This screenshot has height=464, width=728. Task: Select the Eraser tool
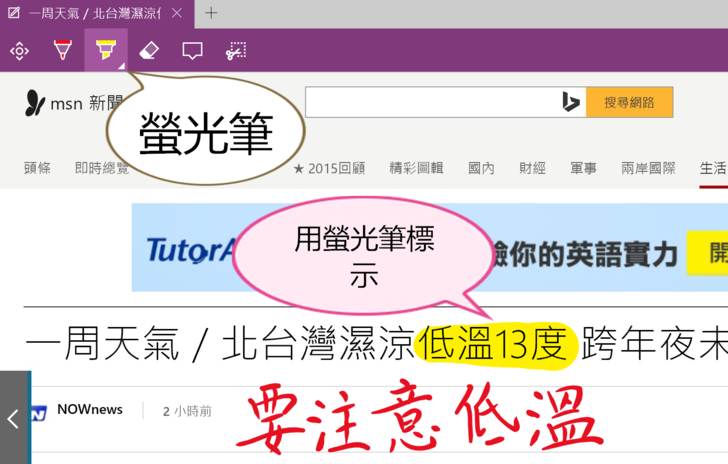click(x=149, y=50)
